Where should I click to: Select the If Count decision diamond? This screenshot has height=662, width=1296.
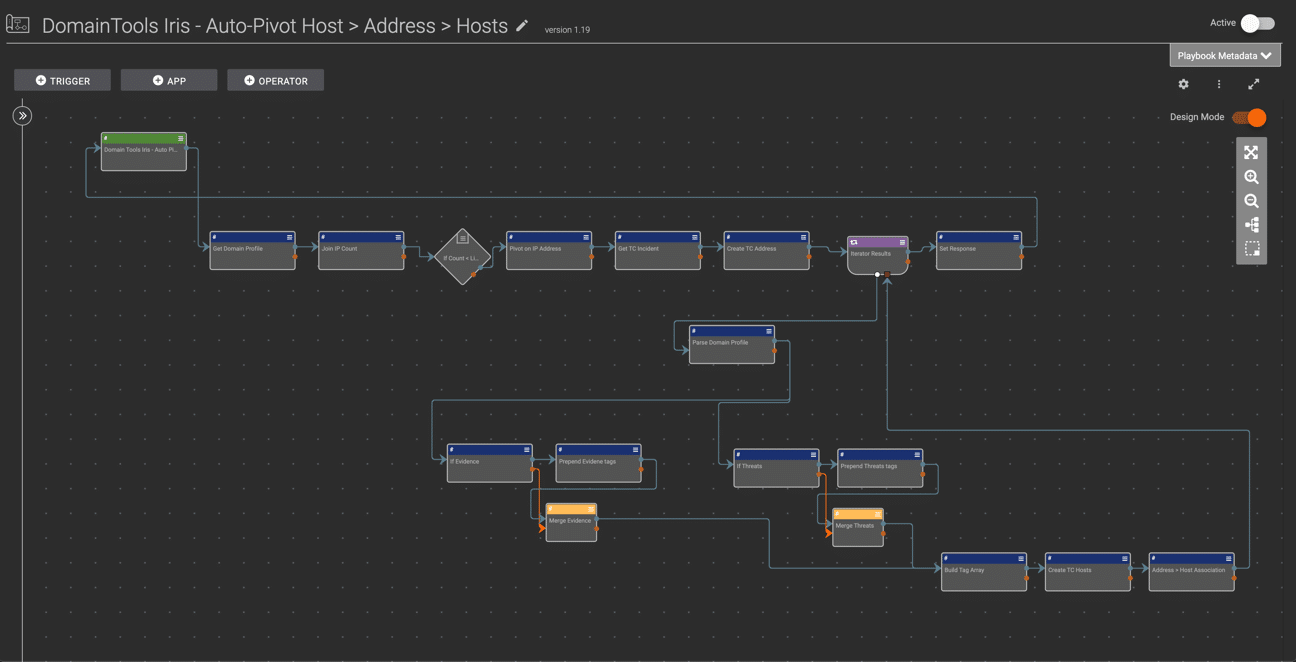(461, 257)
